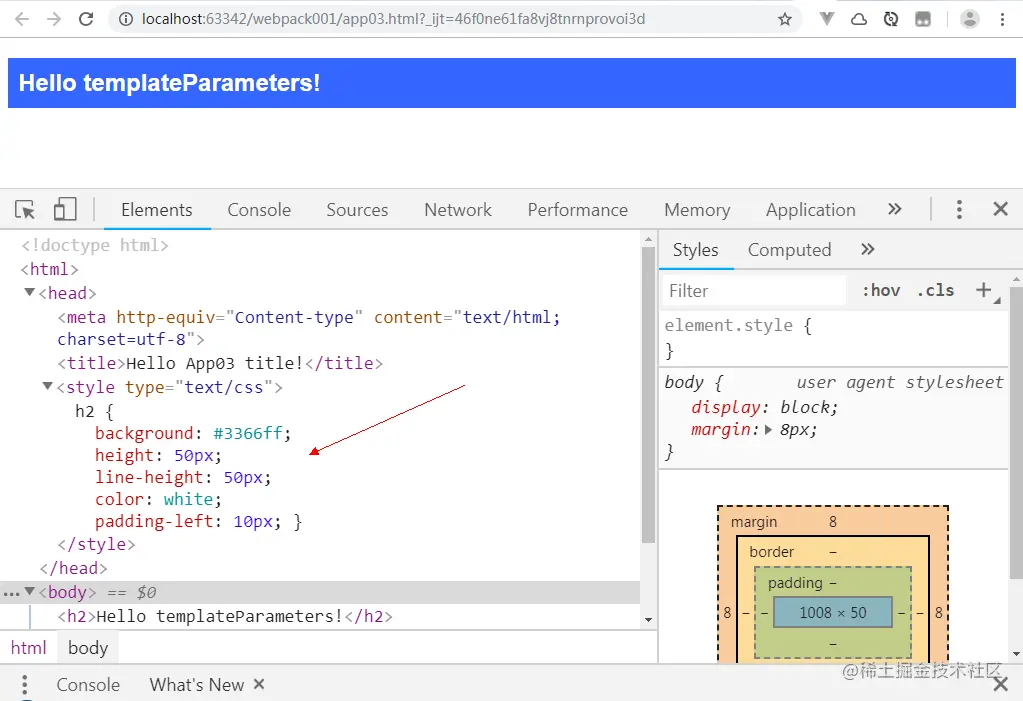The height and width of the screenshot is (701, 1023).
Task: Show more sidebar panes chevron
Action: pyautogui.click(x=867, y=249)
